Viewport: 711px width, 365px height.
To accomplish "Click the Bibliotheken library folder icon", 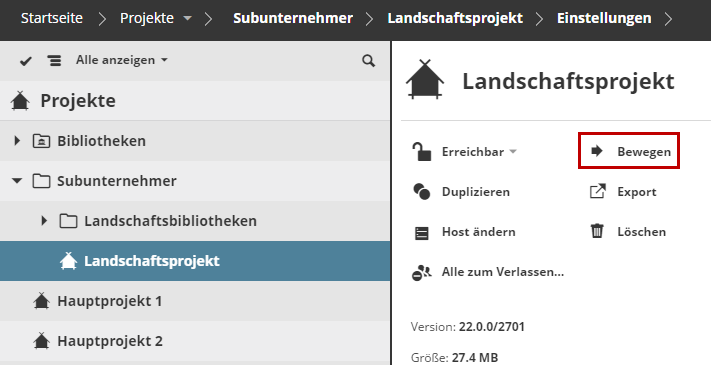I will (x=41, y=141).
